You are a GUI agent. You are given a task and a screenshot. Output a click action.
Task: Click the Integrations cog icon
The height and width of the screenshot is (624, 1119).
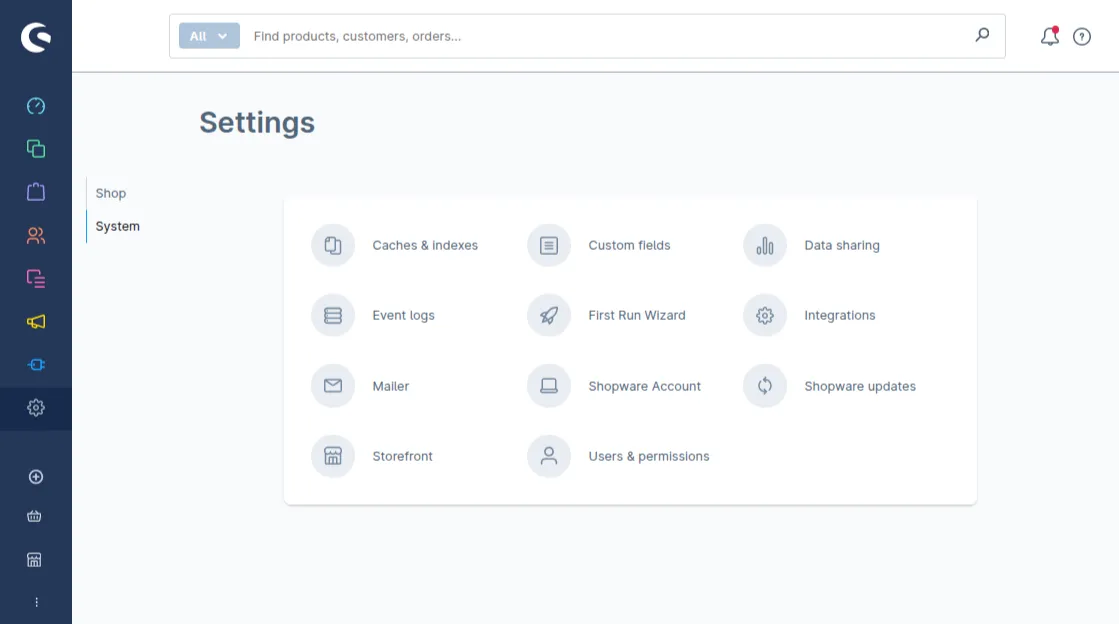(x=765, y=316)
